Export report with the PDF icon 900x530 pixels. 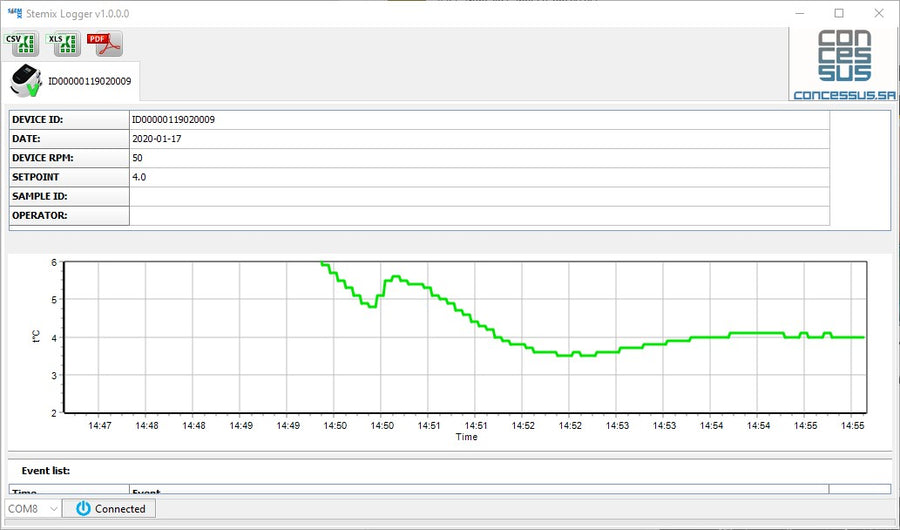pyautogui.click(x=105, y=44)
